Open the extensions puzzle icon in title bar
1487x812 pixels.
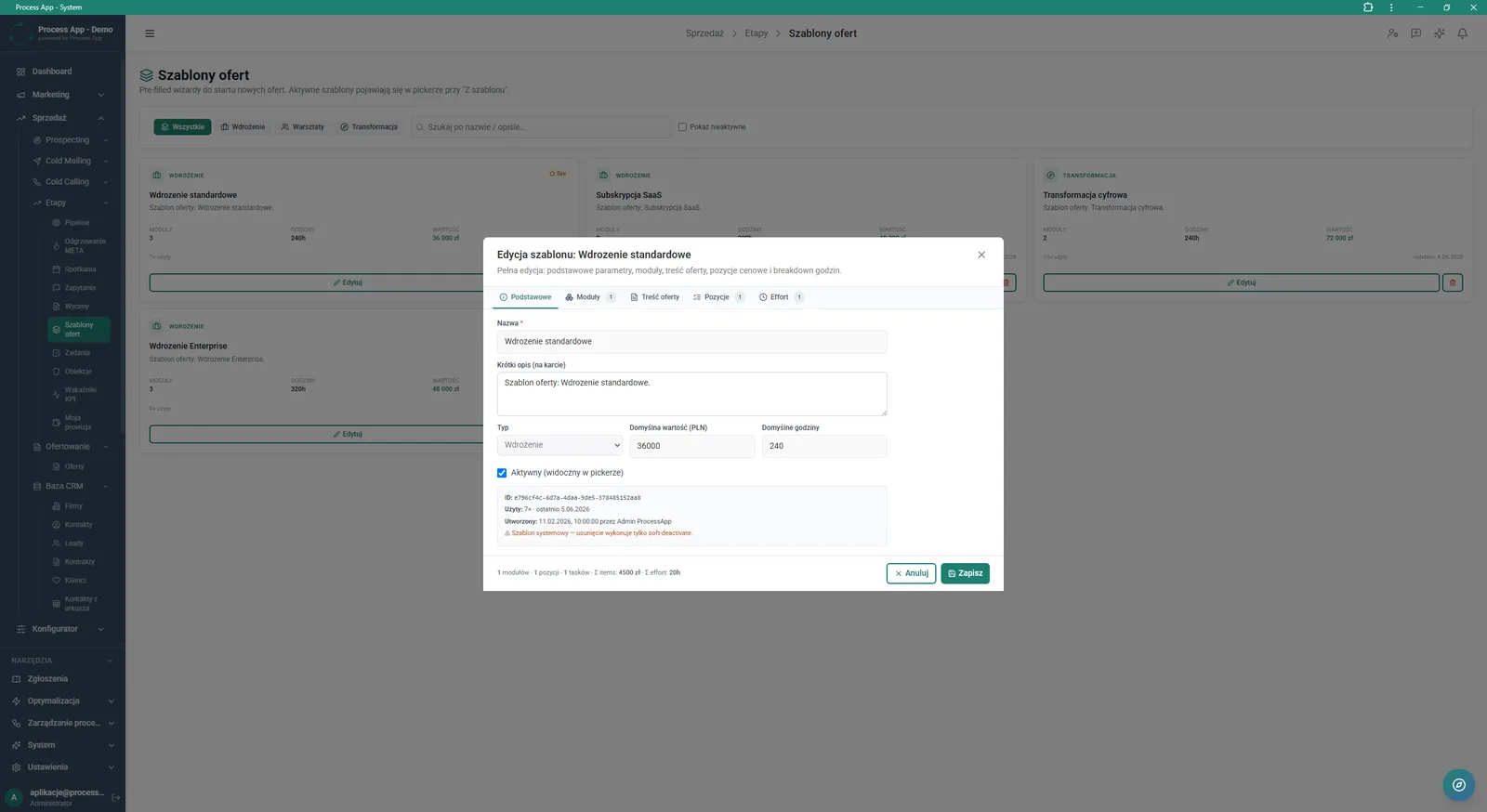[x=1368, y=7]
